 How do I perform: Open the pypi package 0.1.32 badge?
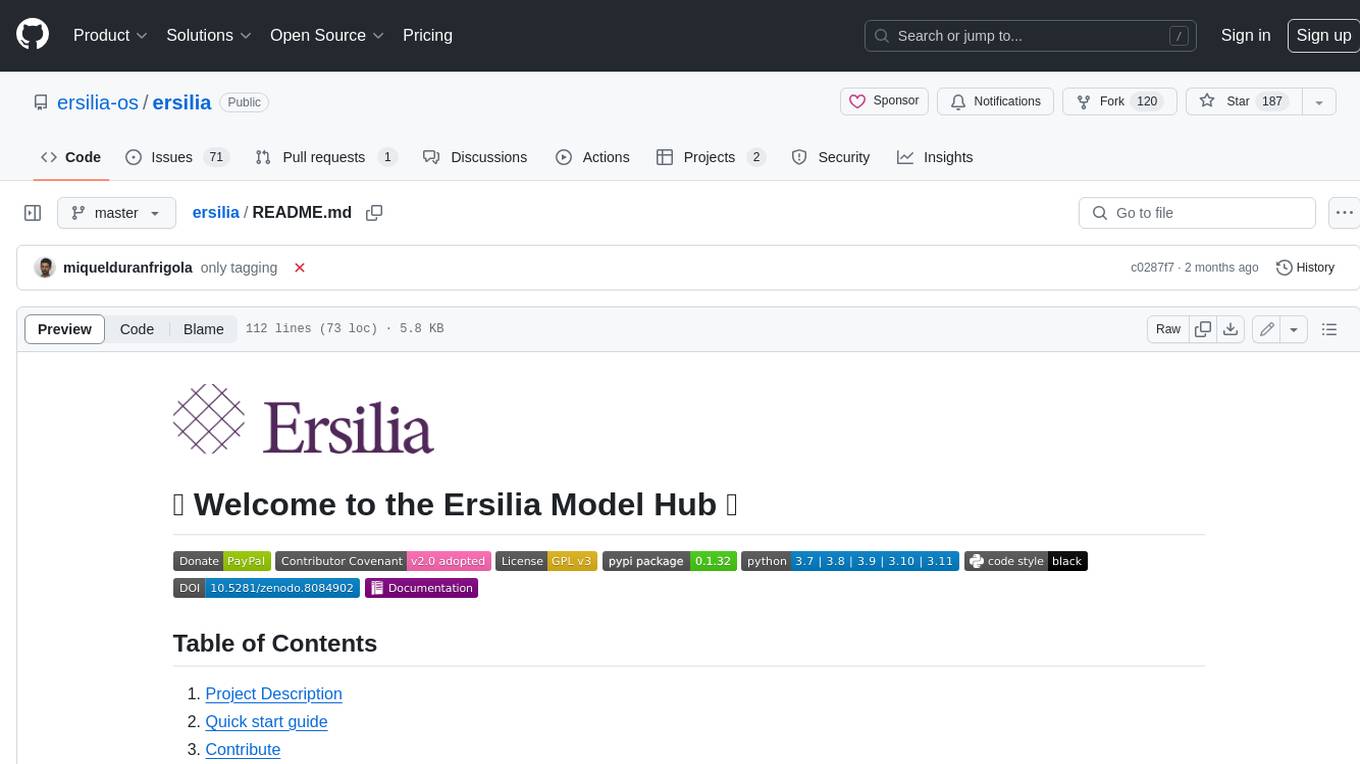click(x=669, y=561)
